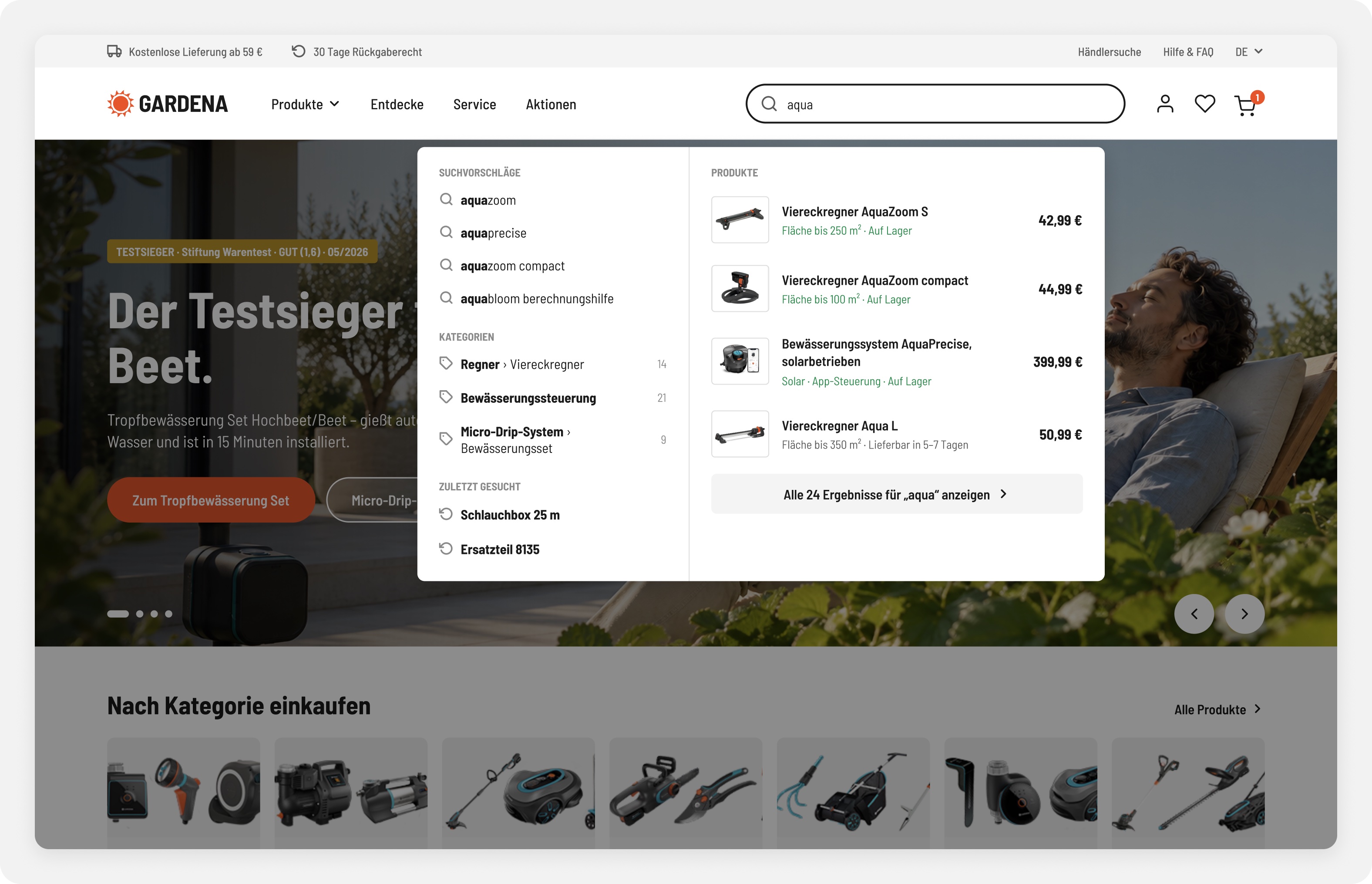The width and height of the screenshot is (1372, 884).
Task: Open Bewässerungssystem AquaPrecise thumbnail
Action: pyautogui.click(x=740, y=361)
